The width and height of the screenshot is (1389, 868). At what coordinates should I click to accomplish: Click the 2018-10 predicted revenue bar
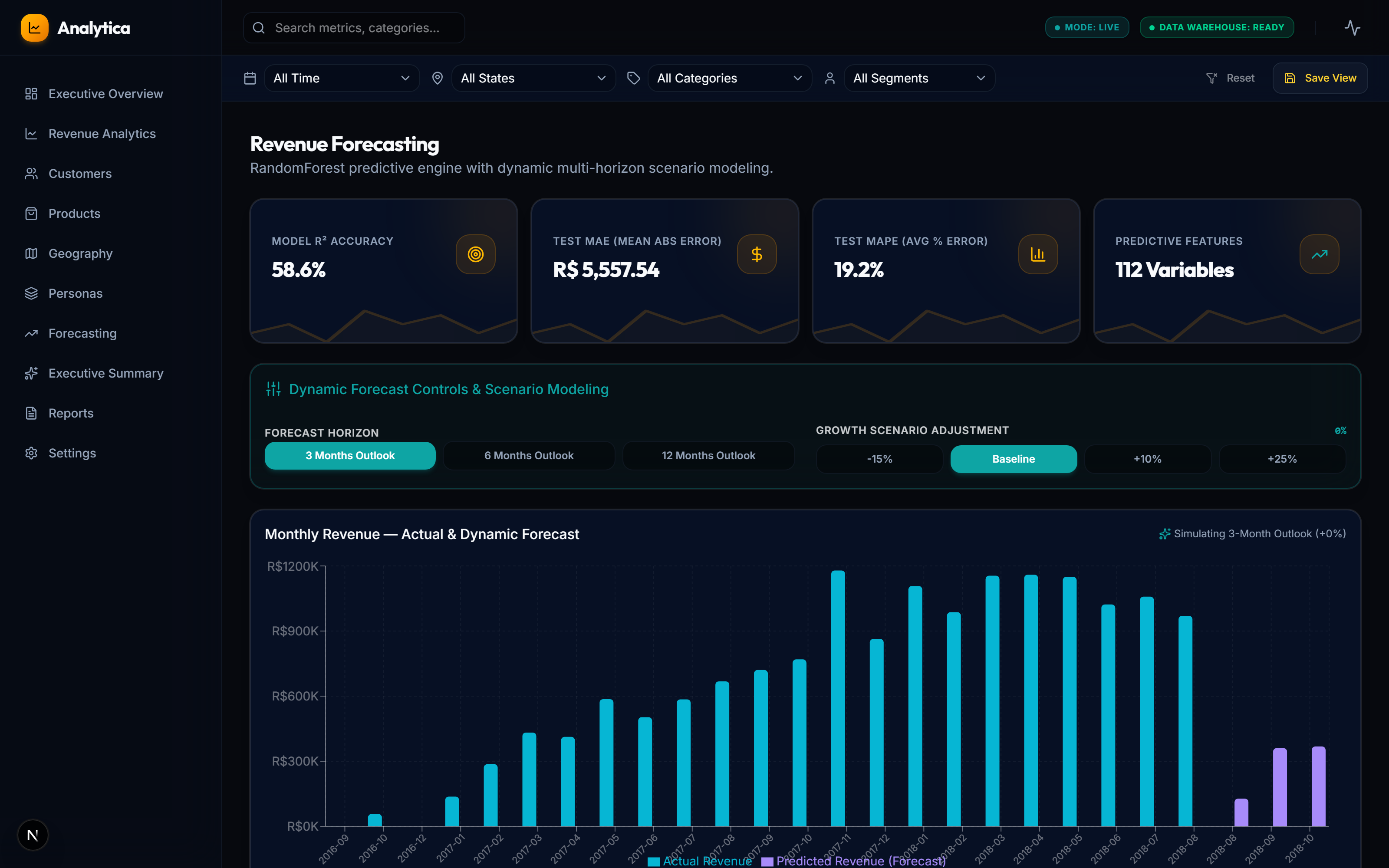click(1318, 786)
